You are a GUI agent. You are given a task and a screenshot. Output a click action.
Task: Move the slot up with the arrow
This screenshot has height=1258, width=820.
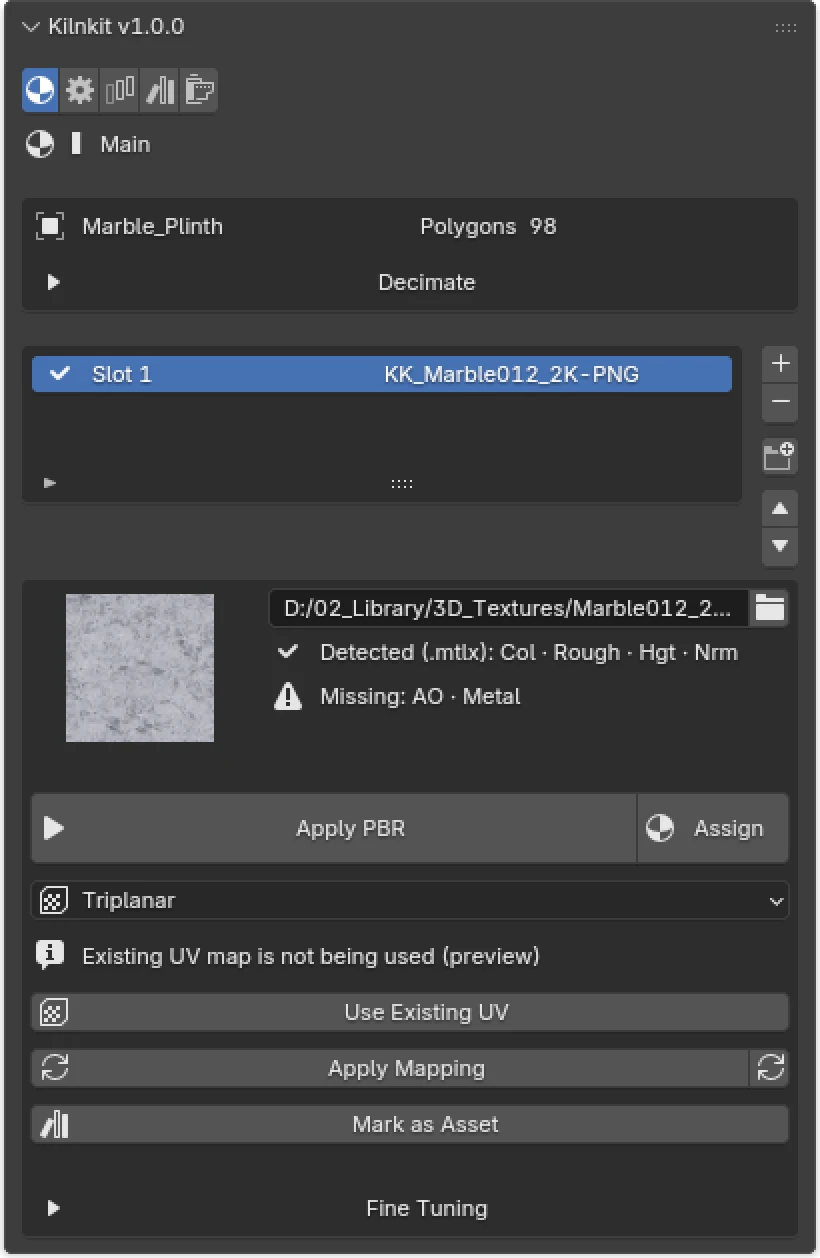pyautogui.click(x=780, y=508)
